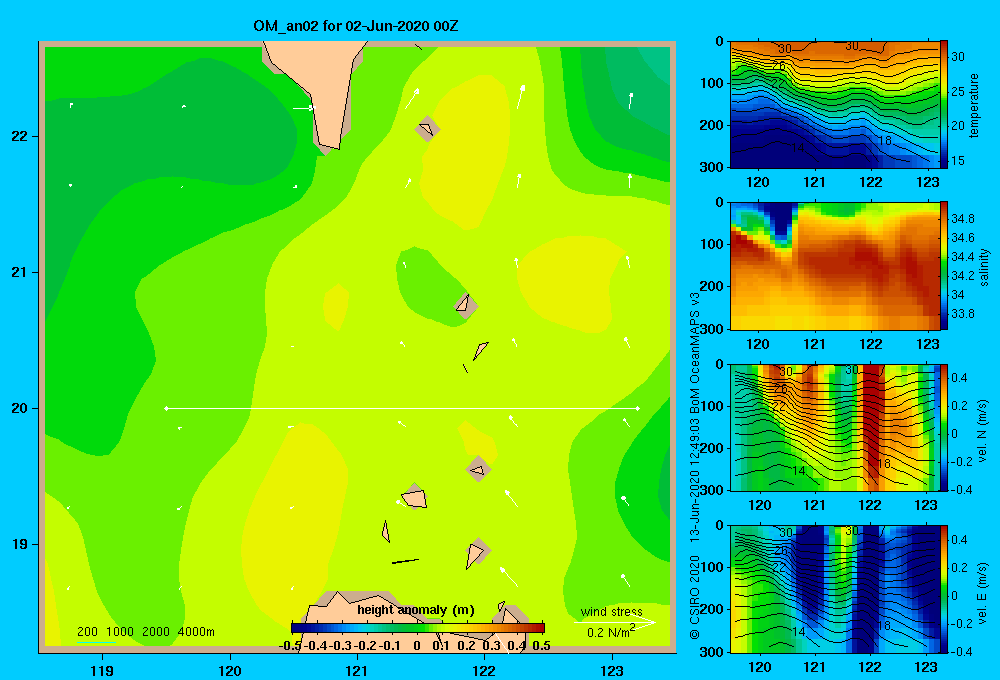The height and width of the screenshot is (680, 1000).
Task: Click the title 'OM_an02 for 02-Jun-2020 00Z'
Action: pos(355,26)
